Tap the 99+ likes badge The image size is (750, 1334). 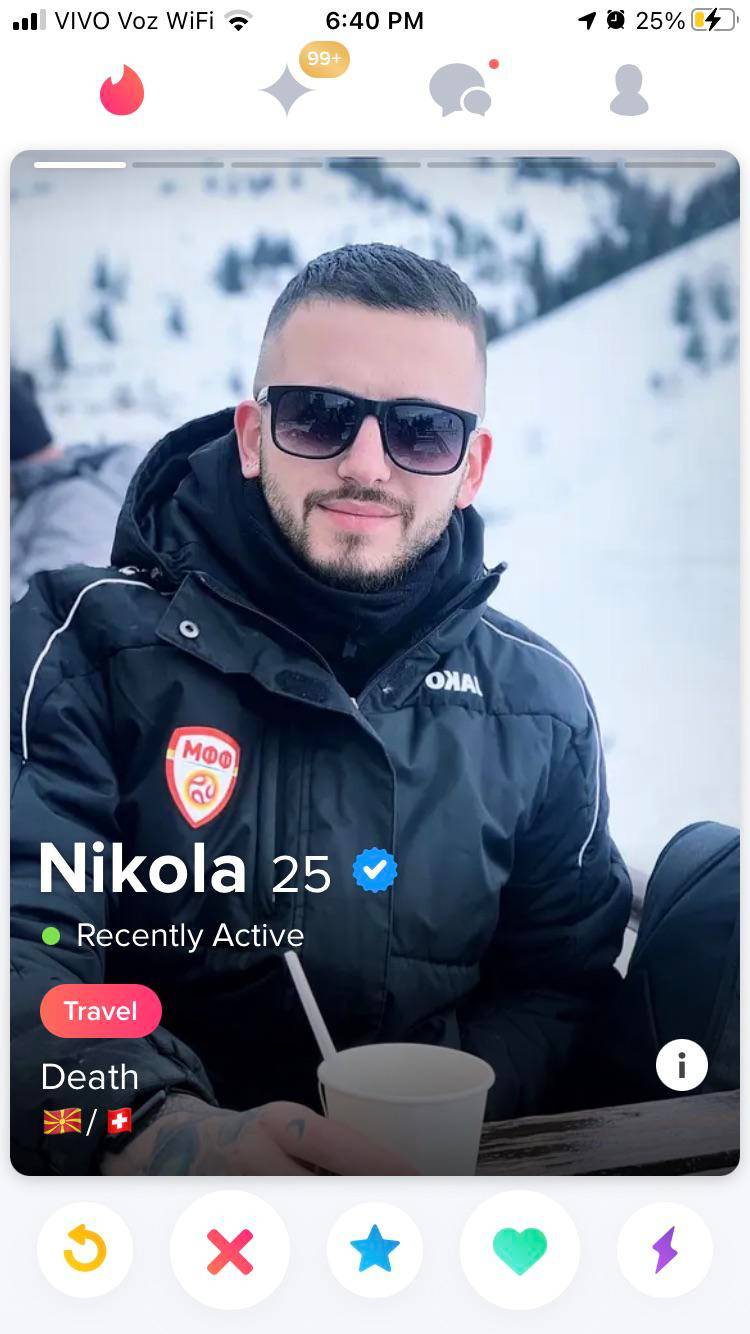[324, 59]
